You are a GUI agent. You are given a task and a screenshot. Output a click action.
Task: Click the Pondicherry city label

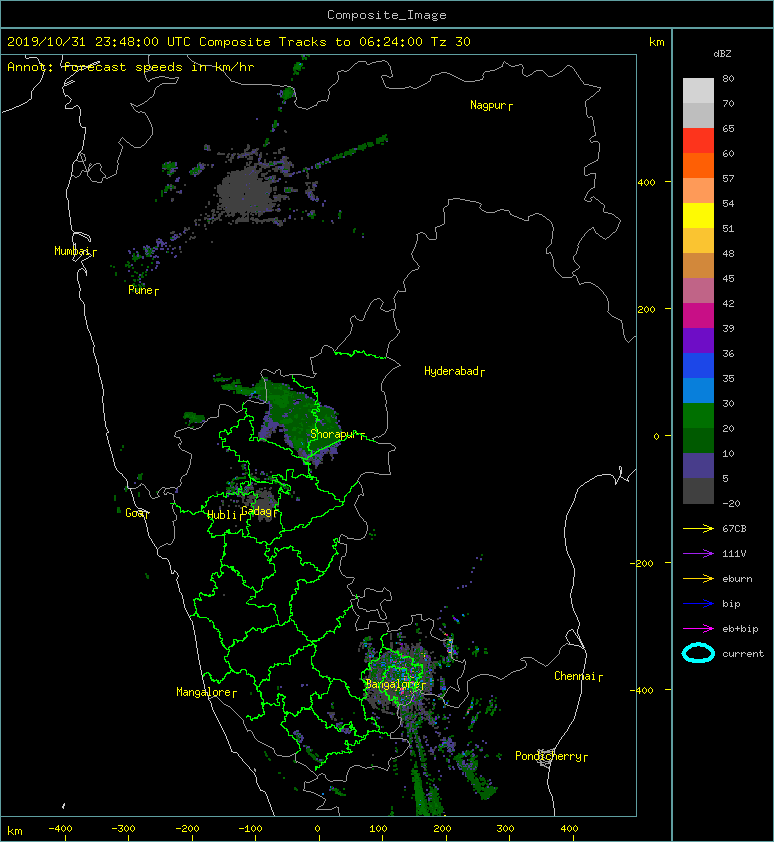tap(548, 756)
